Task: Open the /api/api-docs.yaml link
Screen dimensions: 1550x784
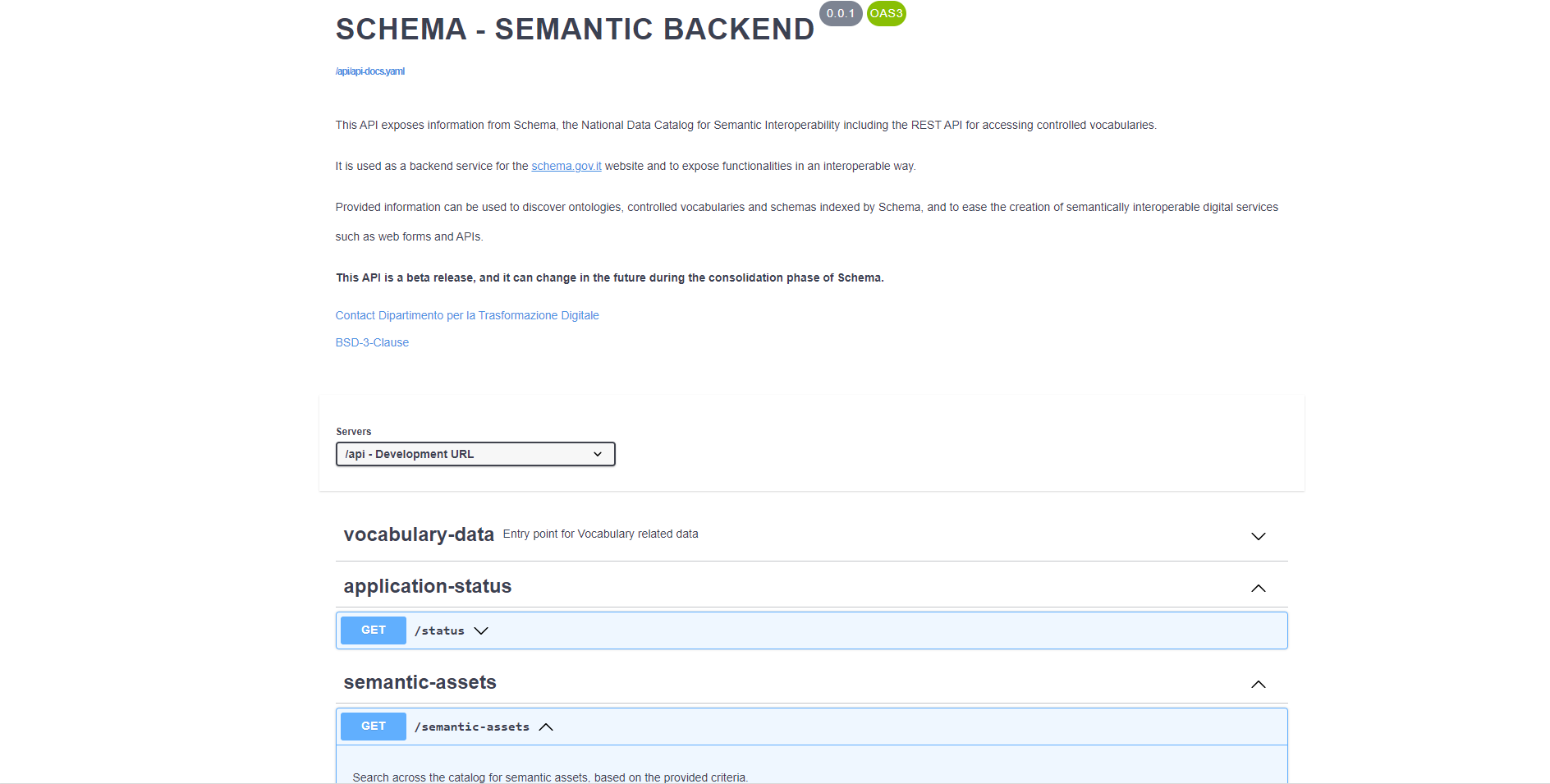Action: 370,71
